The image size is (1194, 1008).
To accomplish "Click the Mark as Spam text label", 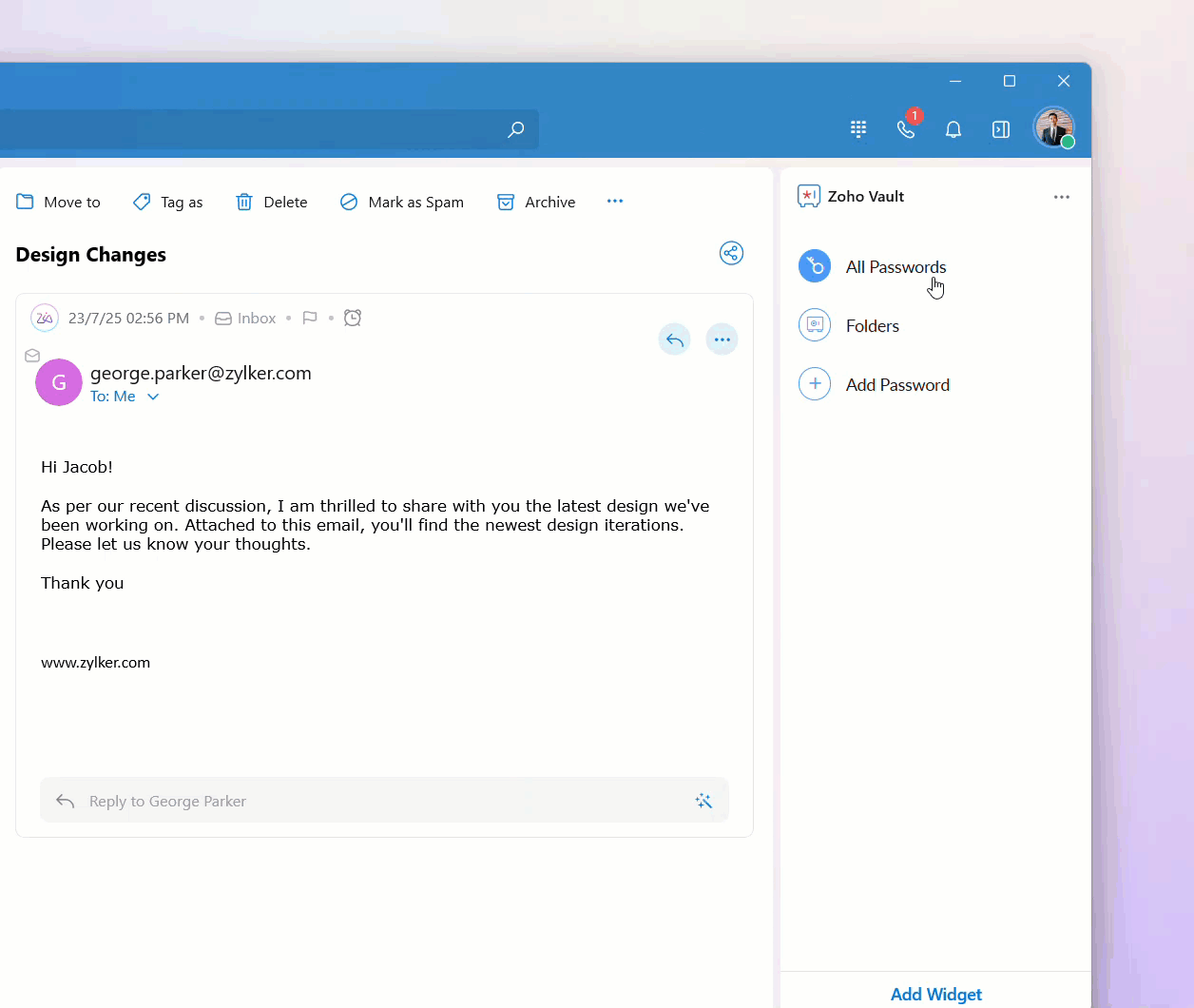I will (416, 202).
